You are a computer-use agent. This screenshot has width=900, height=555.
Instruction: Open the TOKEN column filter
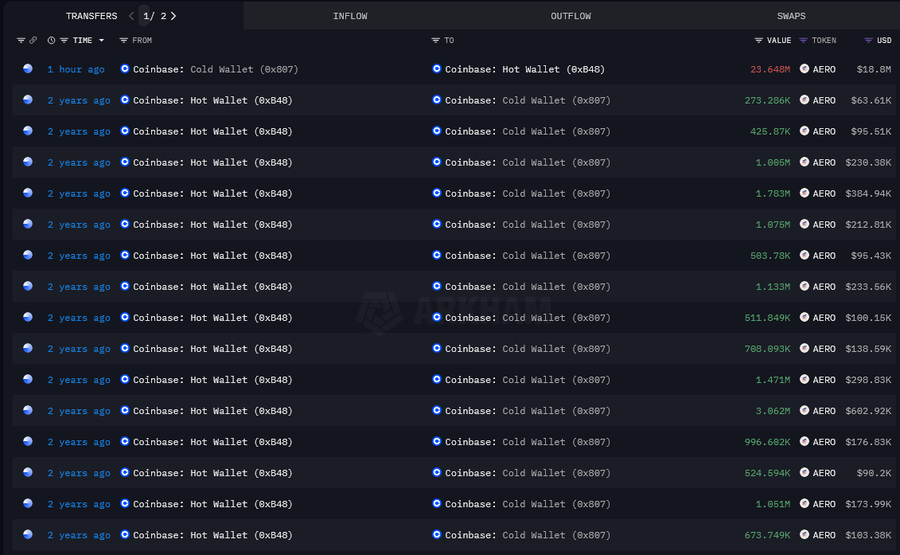(x=817, y=41)
